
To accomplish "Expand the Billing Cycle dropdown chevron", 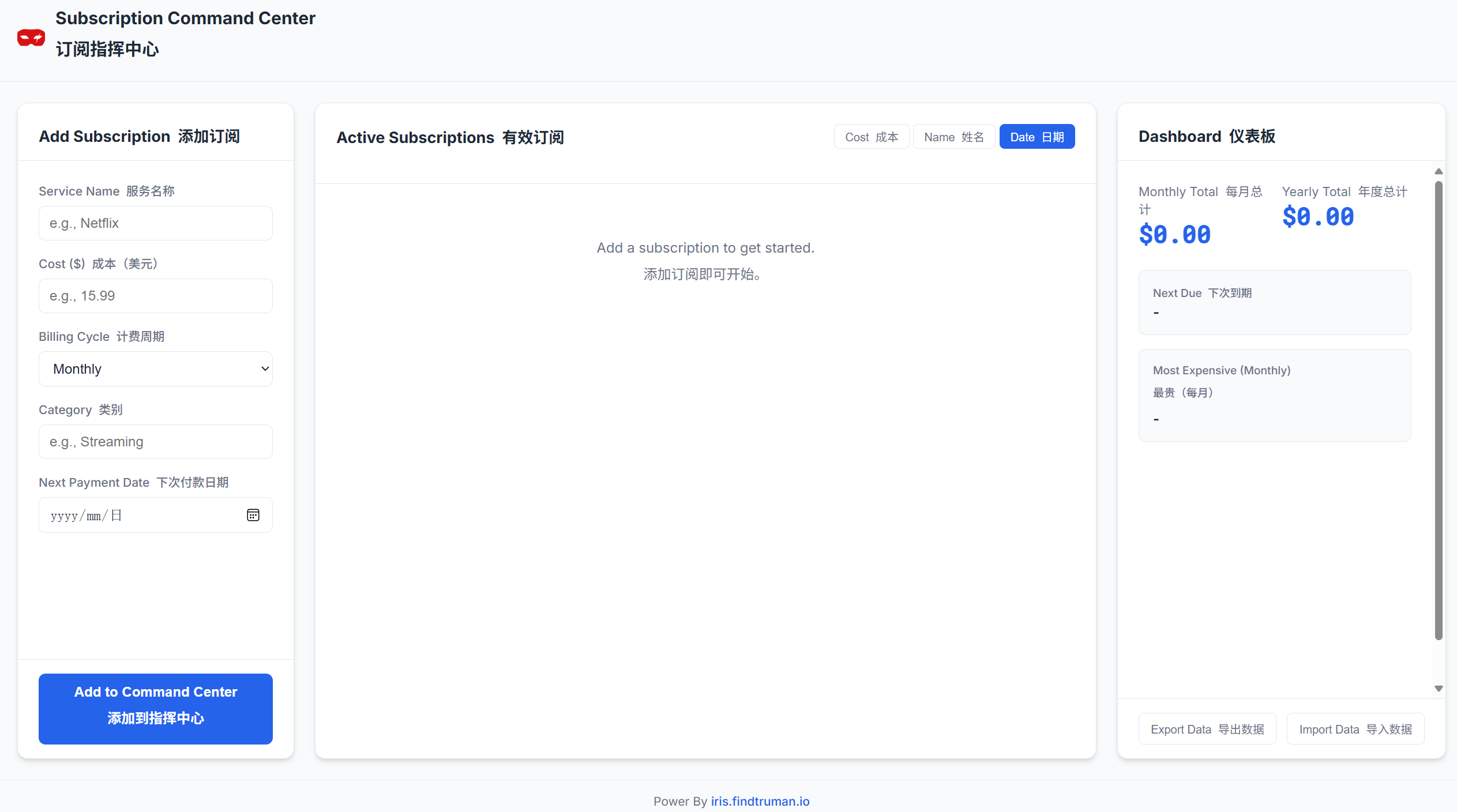I will point(265,369).
